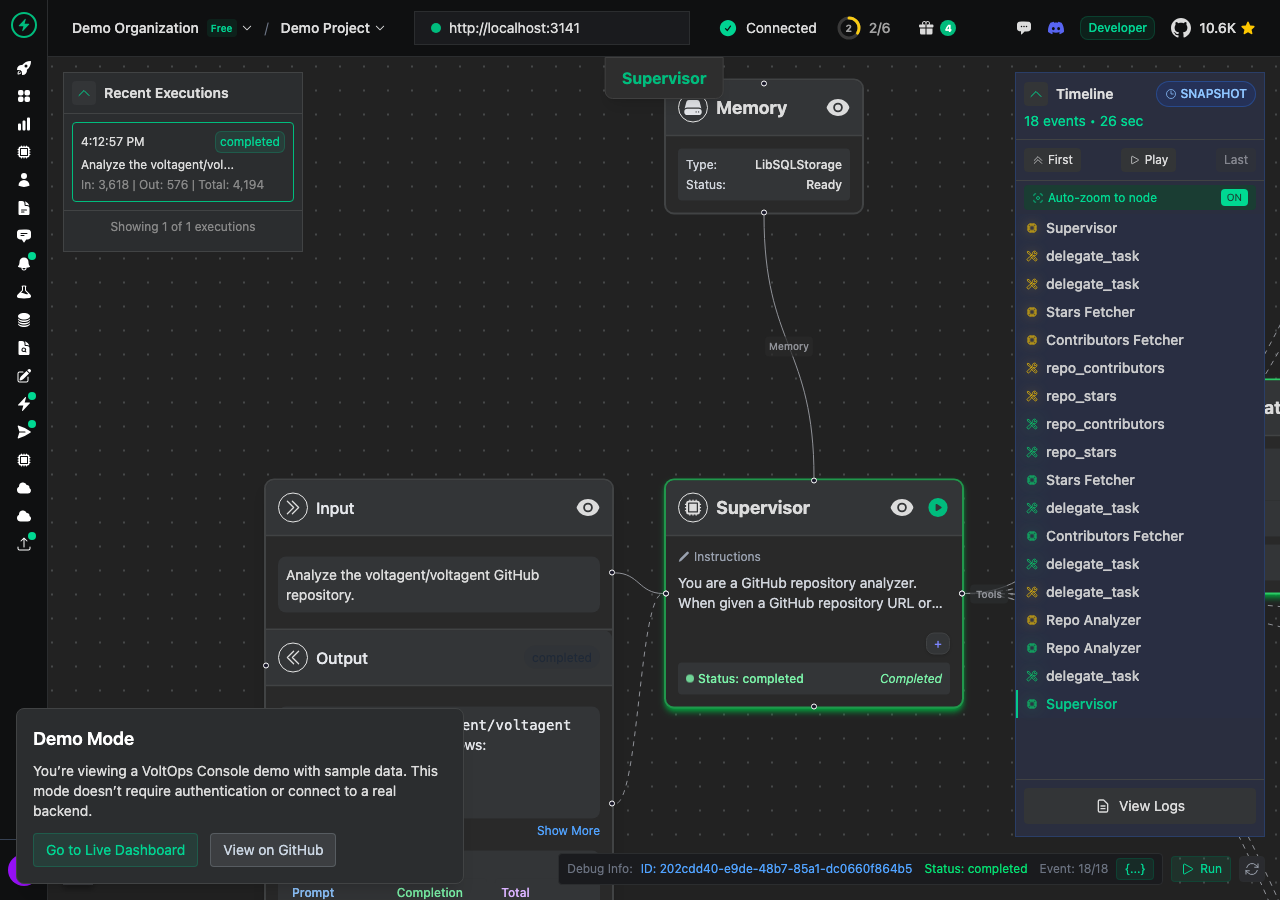Screen dimensions: 1280x900
Task: Click the View Logs button
Action: pyautogui.click(x=1140, y=806)
